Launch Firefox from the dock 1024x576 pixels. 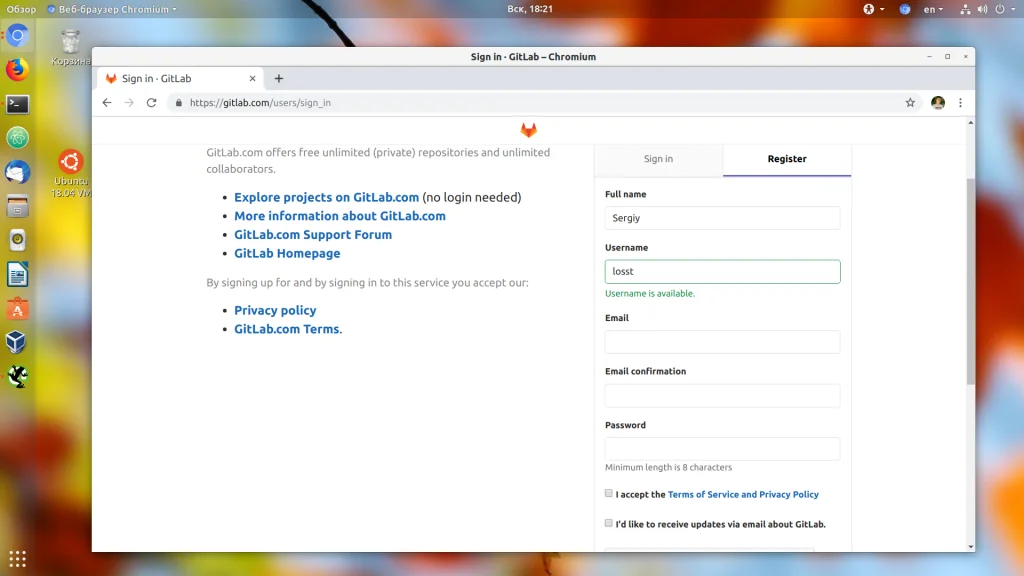(x=18, y=69)
